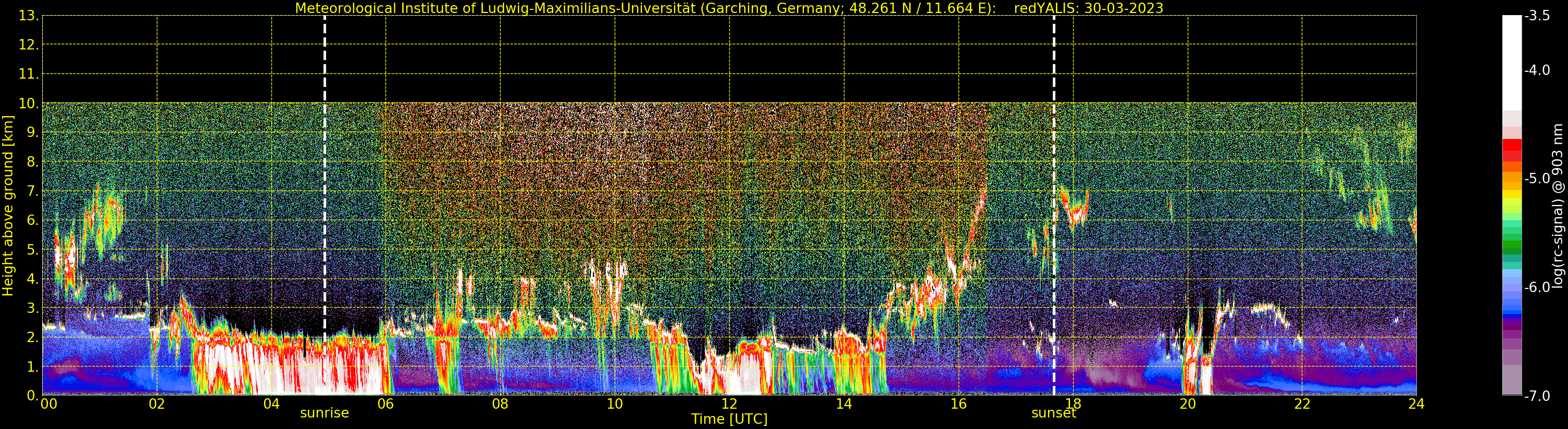Click the '20' time axis tick label

[1188, 404]
